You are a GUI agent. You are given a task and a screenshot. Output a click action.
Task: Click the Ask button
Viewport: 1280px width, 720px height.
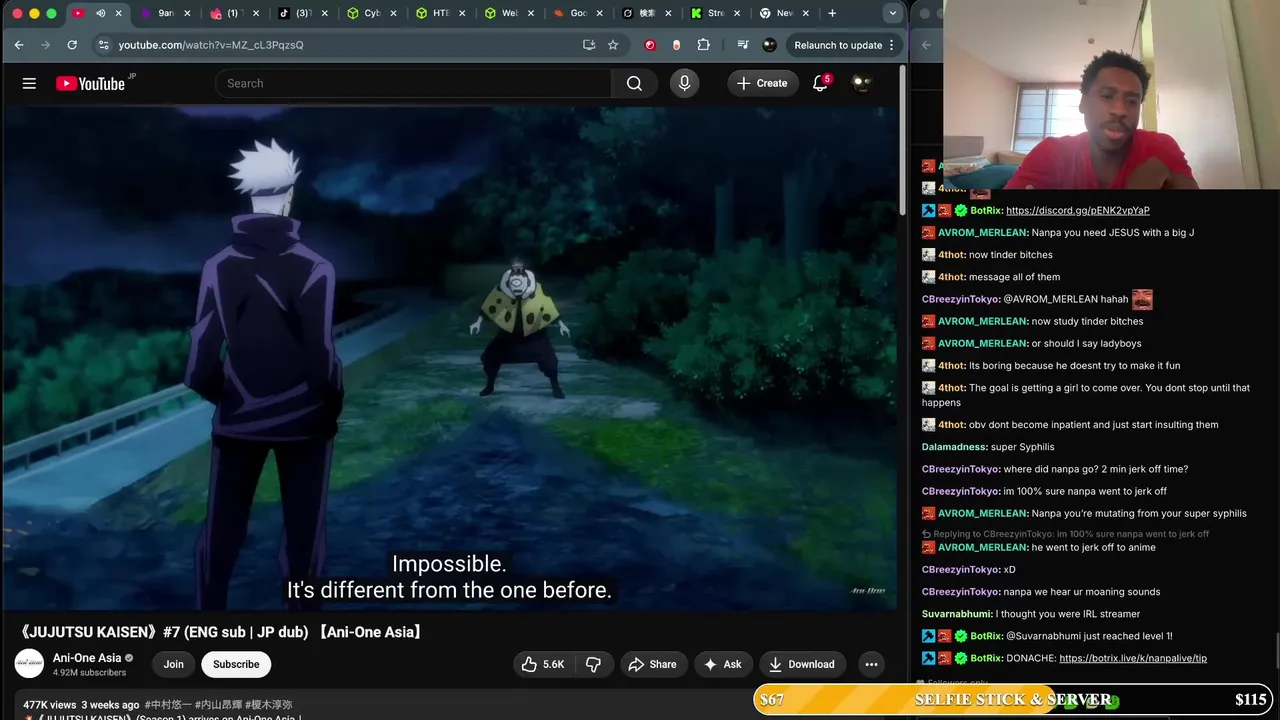[722, 664]
